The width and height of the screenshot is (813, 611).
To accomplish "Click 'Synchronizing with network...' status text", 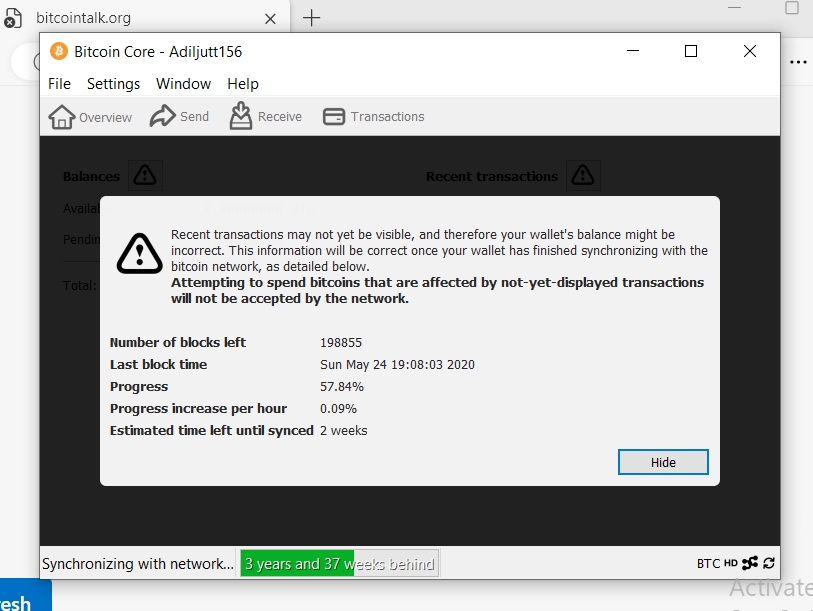I will (138, 564).
